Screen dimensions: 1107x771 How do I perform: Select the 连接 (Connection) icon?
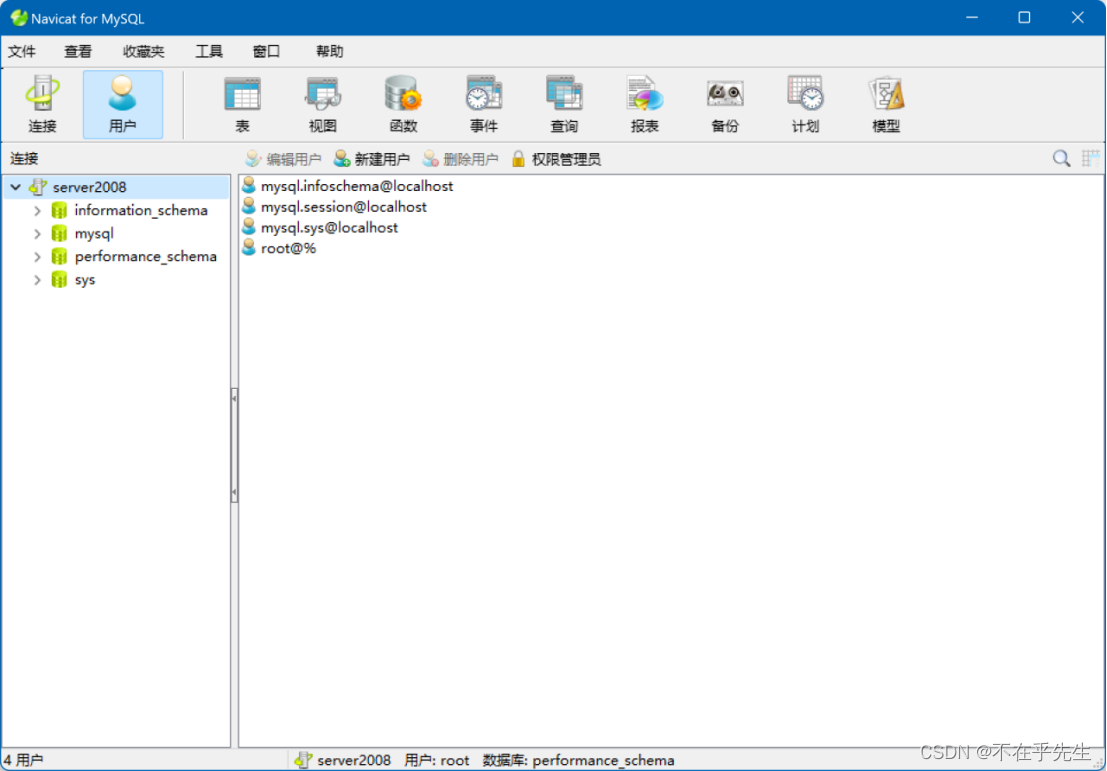42,103
